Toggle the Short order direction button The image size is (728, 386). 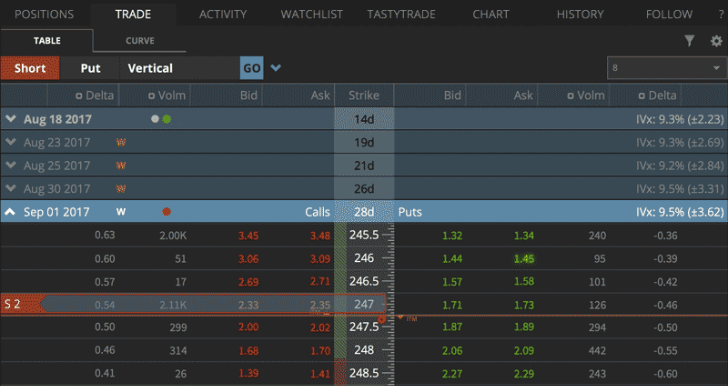point(30,68)
